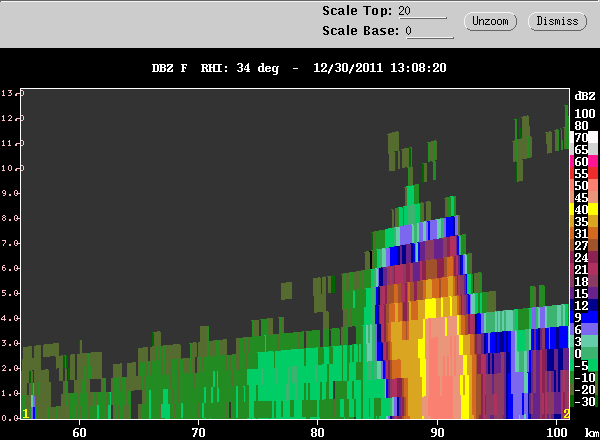Click the -30 legend value
The image size is (600, 440).
tap(584, 401)
